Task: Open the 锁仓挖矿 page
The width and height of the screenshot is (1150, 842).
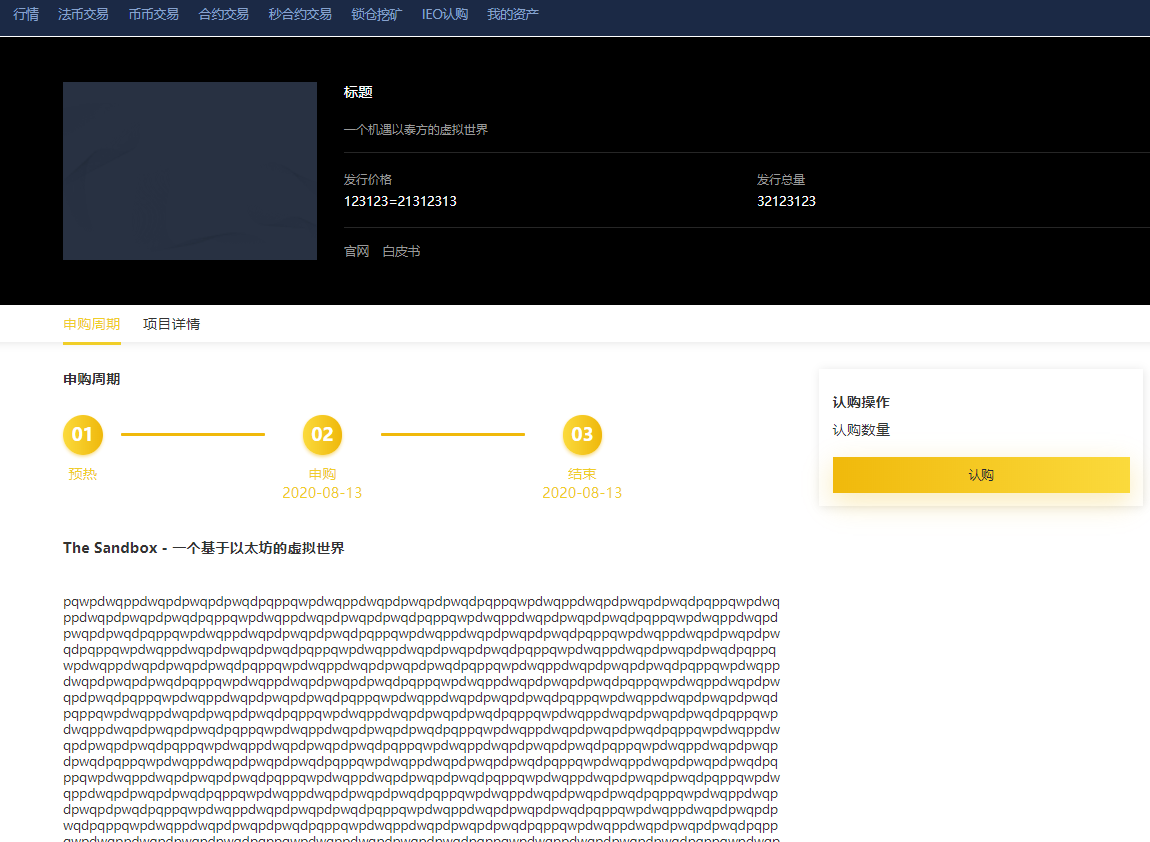Action: coord(377,15)
